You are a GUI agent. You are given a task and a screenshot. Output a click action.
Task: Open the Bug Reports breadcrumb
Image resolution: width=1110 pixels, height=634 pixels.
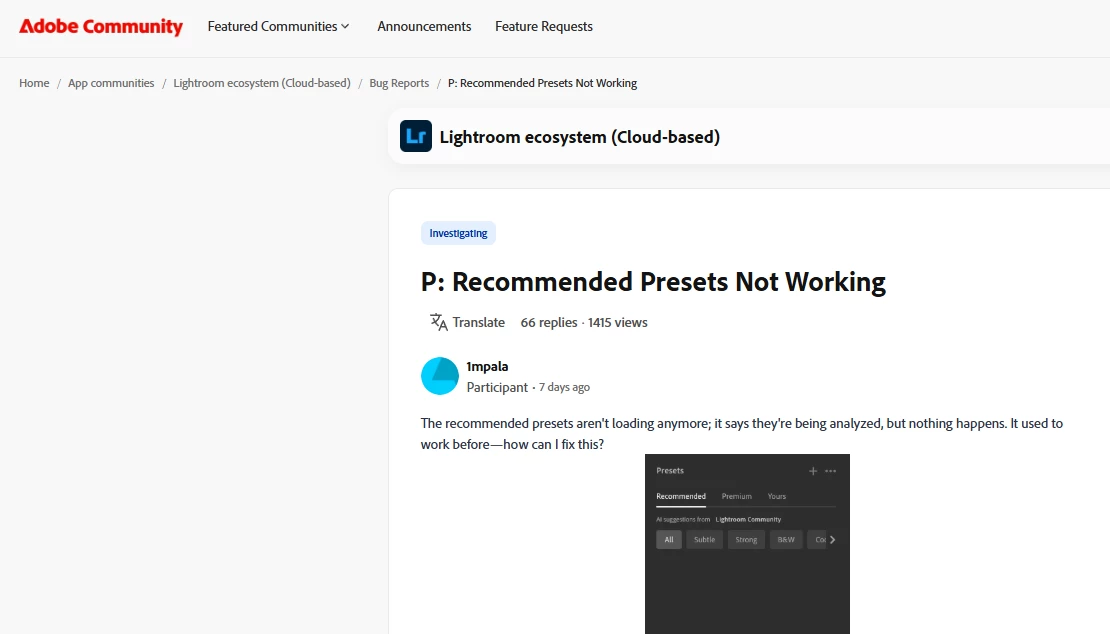tap(399, 83)
